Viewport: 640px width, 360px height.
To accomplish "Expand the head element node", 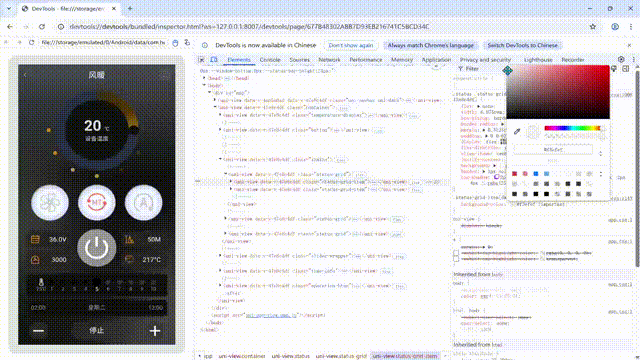I will point(204,78).
